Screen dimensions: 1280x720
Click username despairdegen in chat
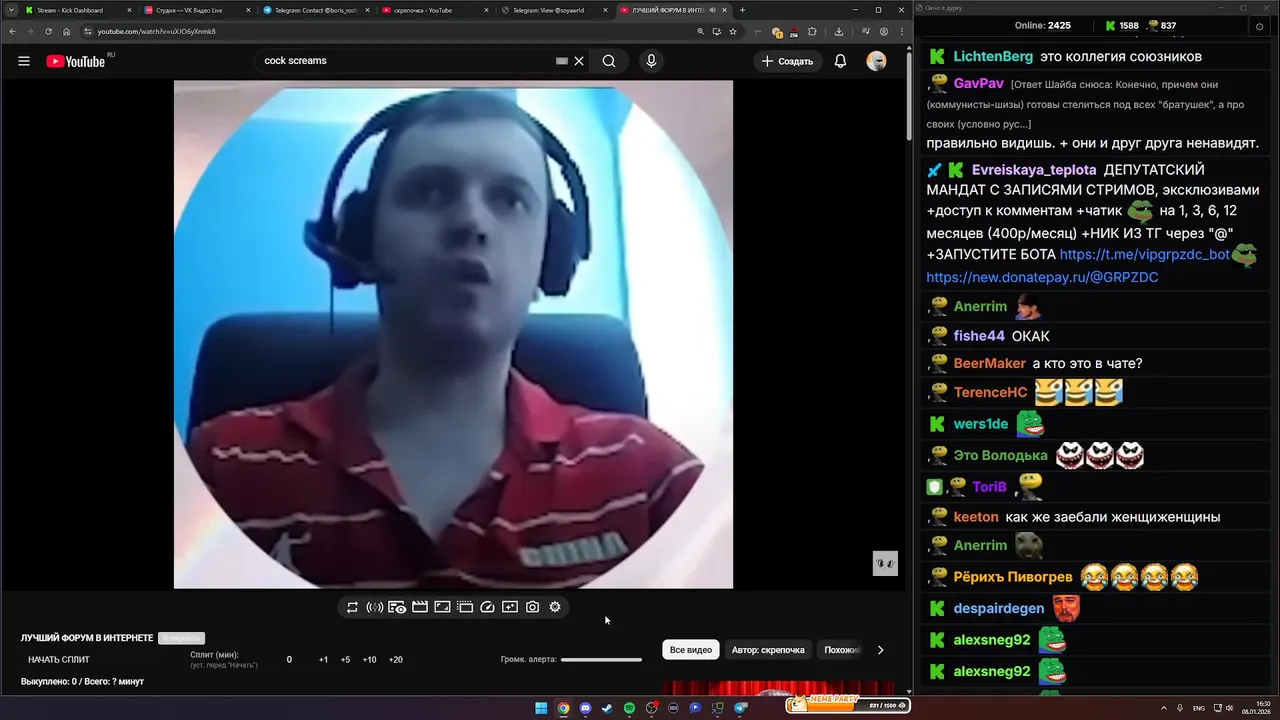coord(999,608)
